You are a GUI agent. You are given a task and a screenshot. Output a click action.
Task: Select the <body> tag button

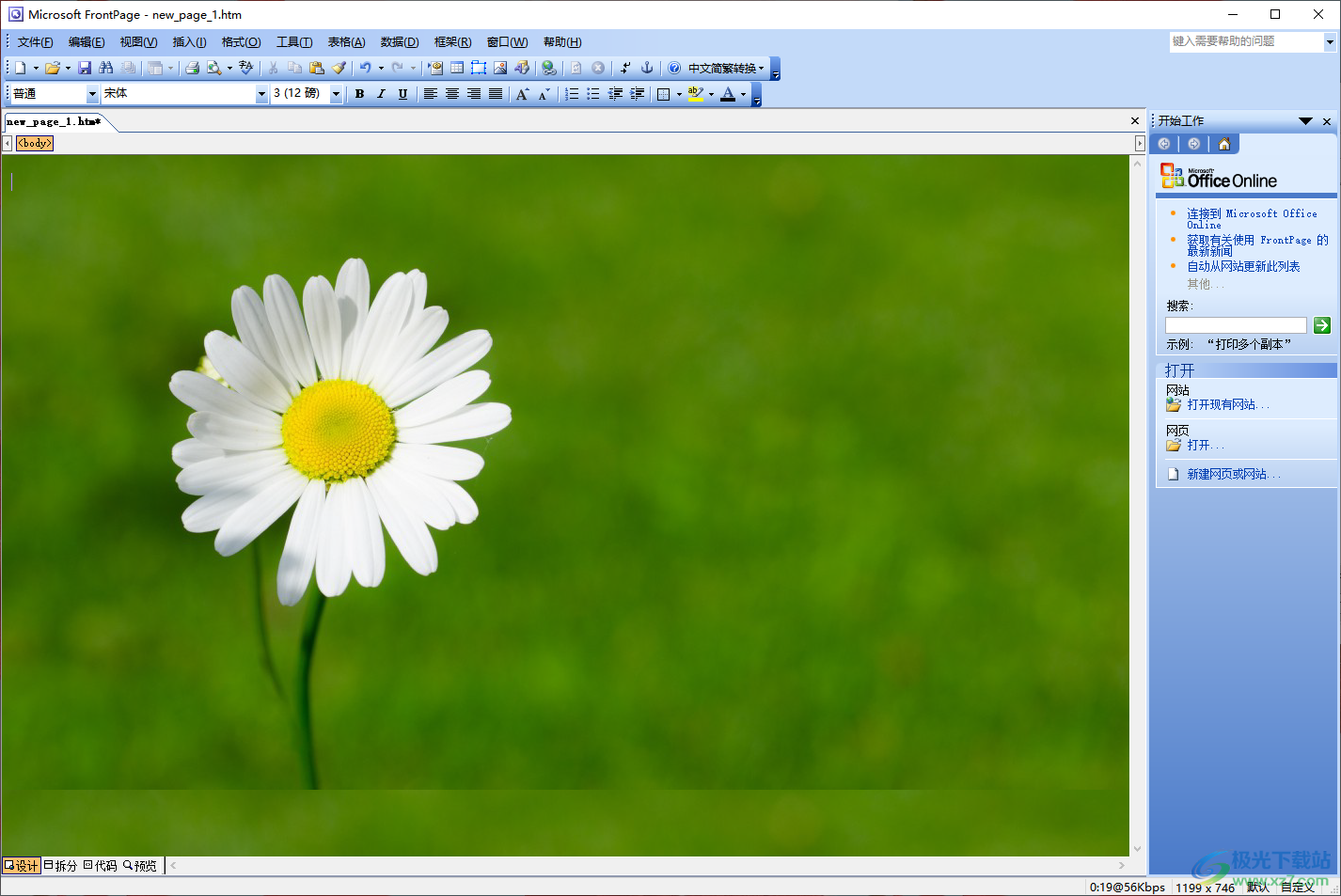coord(35,143)
